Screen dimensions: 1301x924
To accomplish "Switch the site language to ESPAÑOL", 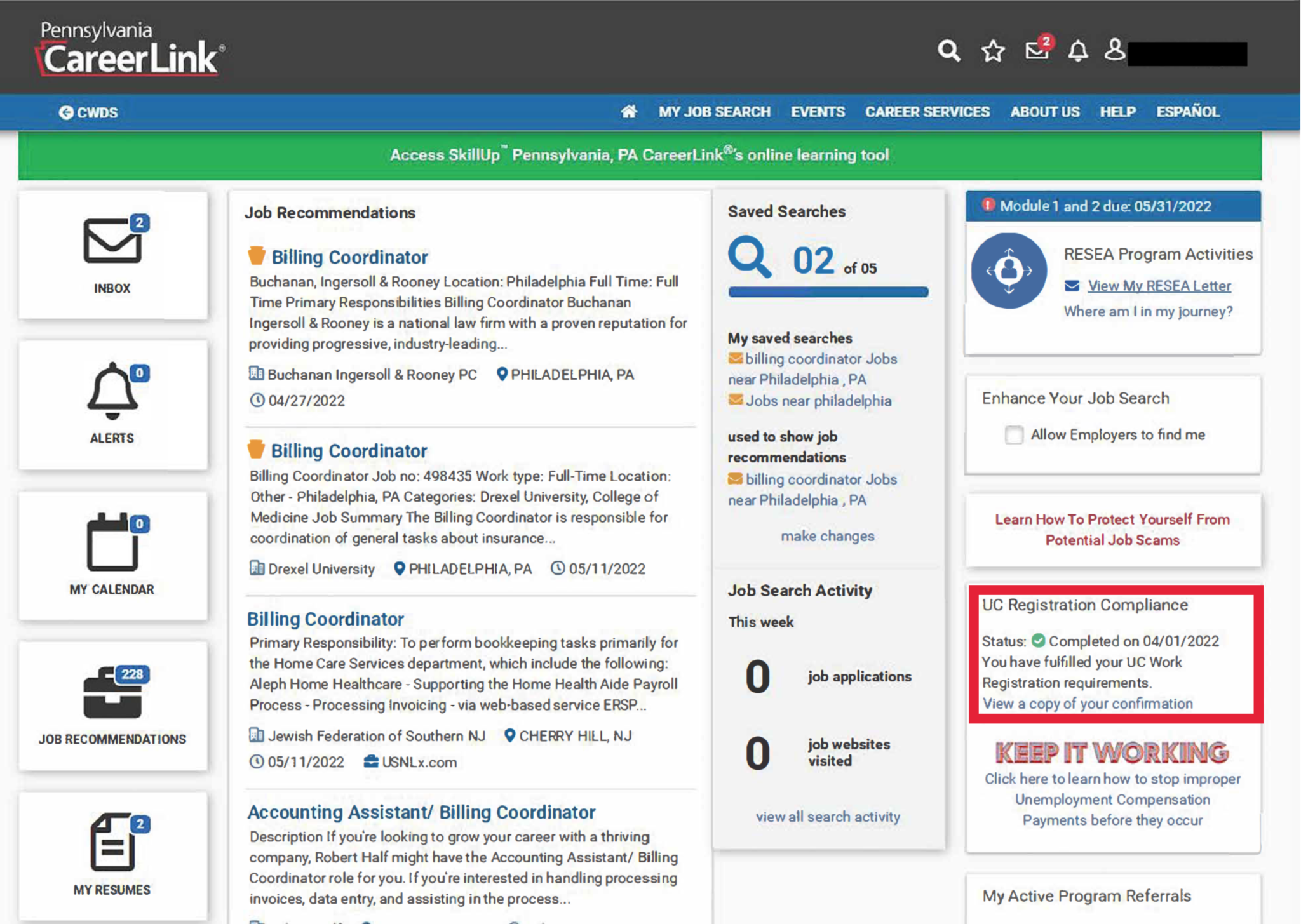I will [x=1187, y=112].
